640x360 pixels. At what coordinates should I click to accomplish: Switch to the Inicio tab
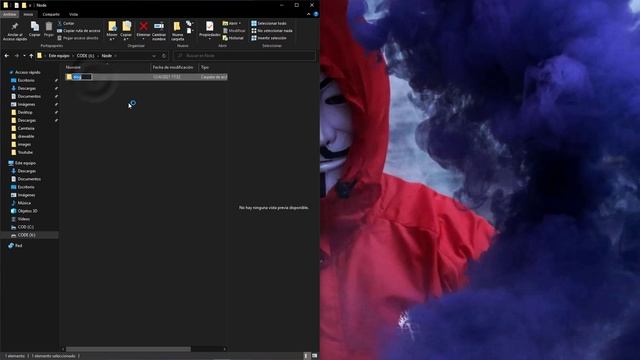(x=28, y=14)
